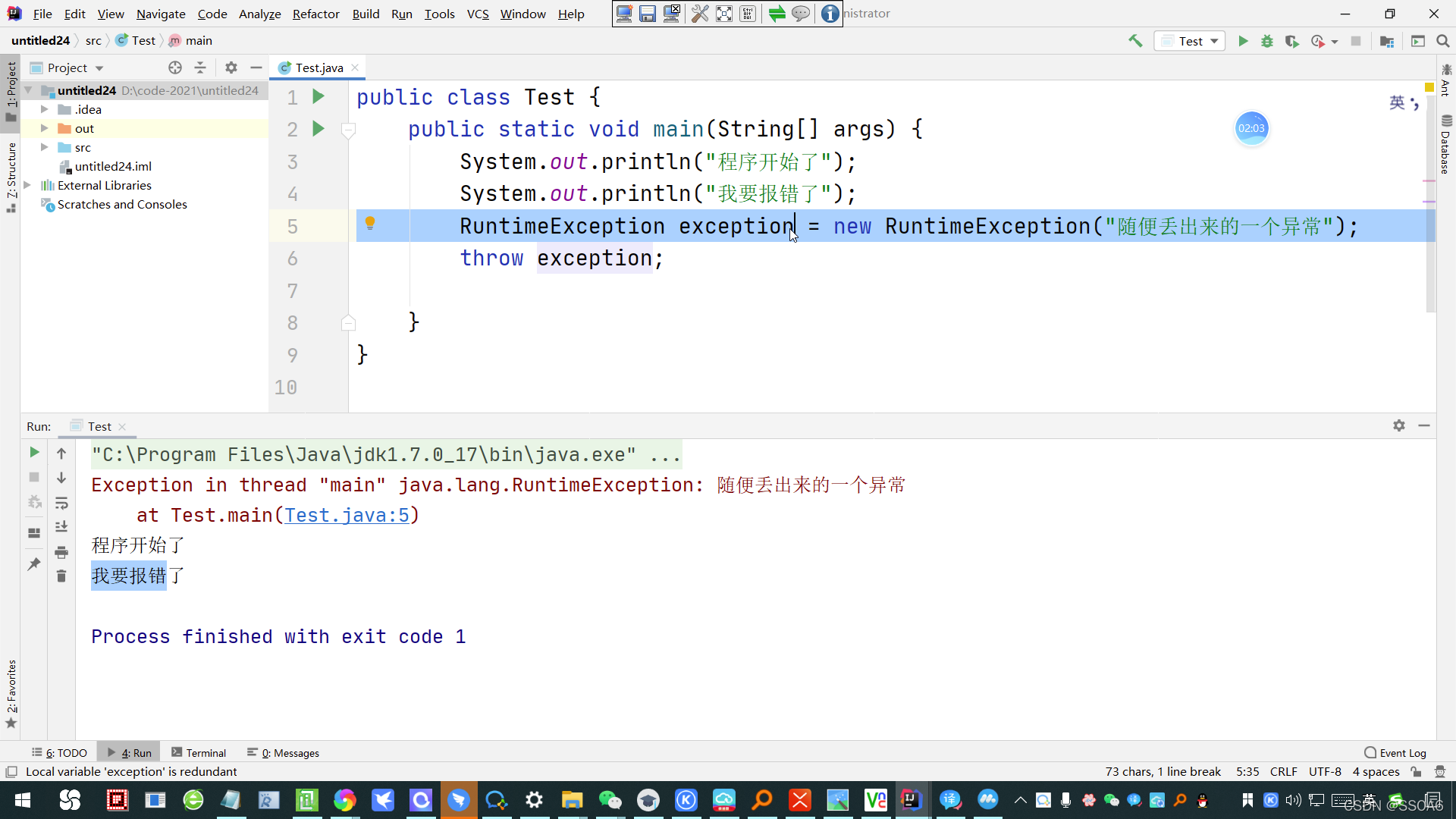Open File Explorer from the taskbar
This screenshot has height=819, width=1456.
[572, 800]
